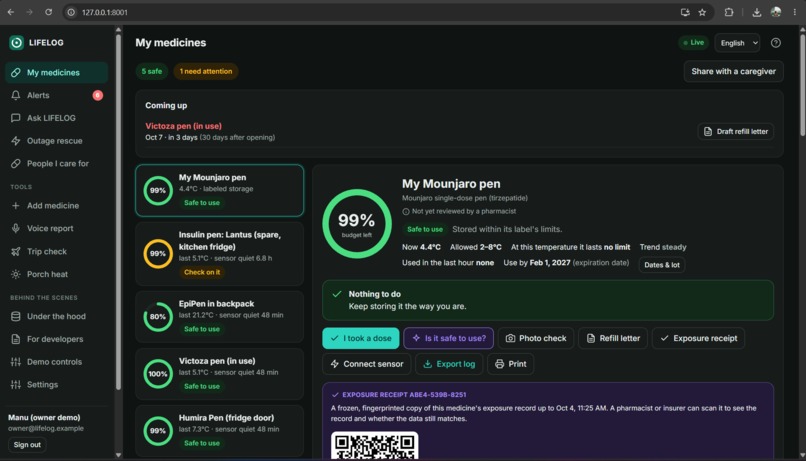Click Victoza pen 100% budget ring
The width and height of the screenshot is (806, 461).
pos(158,374)
